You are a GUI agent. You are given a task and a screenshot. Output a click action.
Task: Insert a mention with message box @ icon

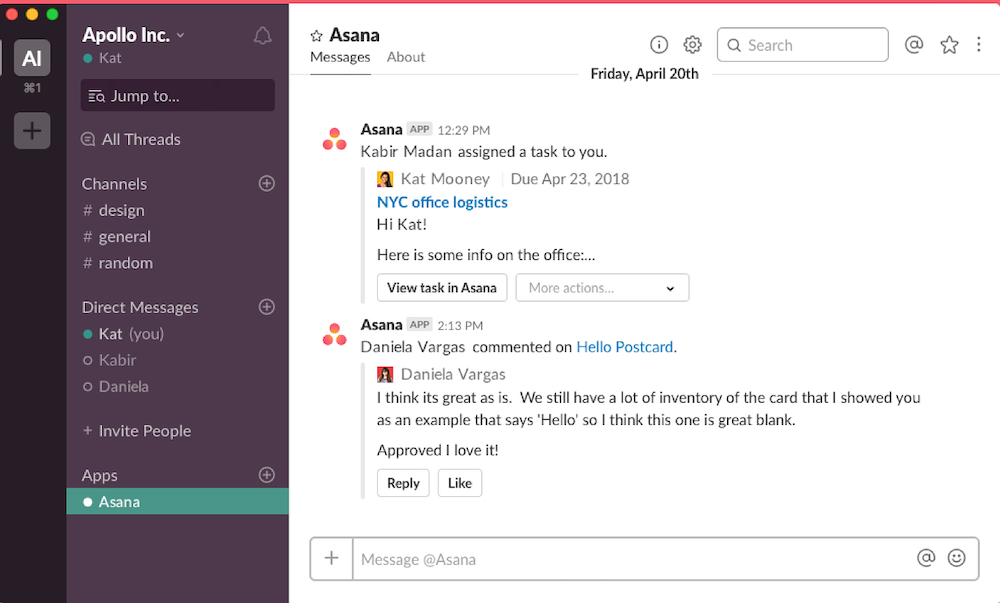click(926, 558)
